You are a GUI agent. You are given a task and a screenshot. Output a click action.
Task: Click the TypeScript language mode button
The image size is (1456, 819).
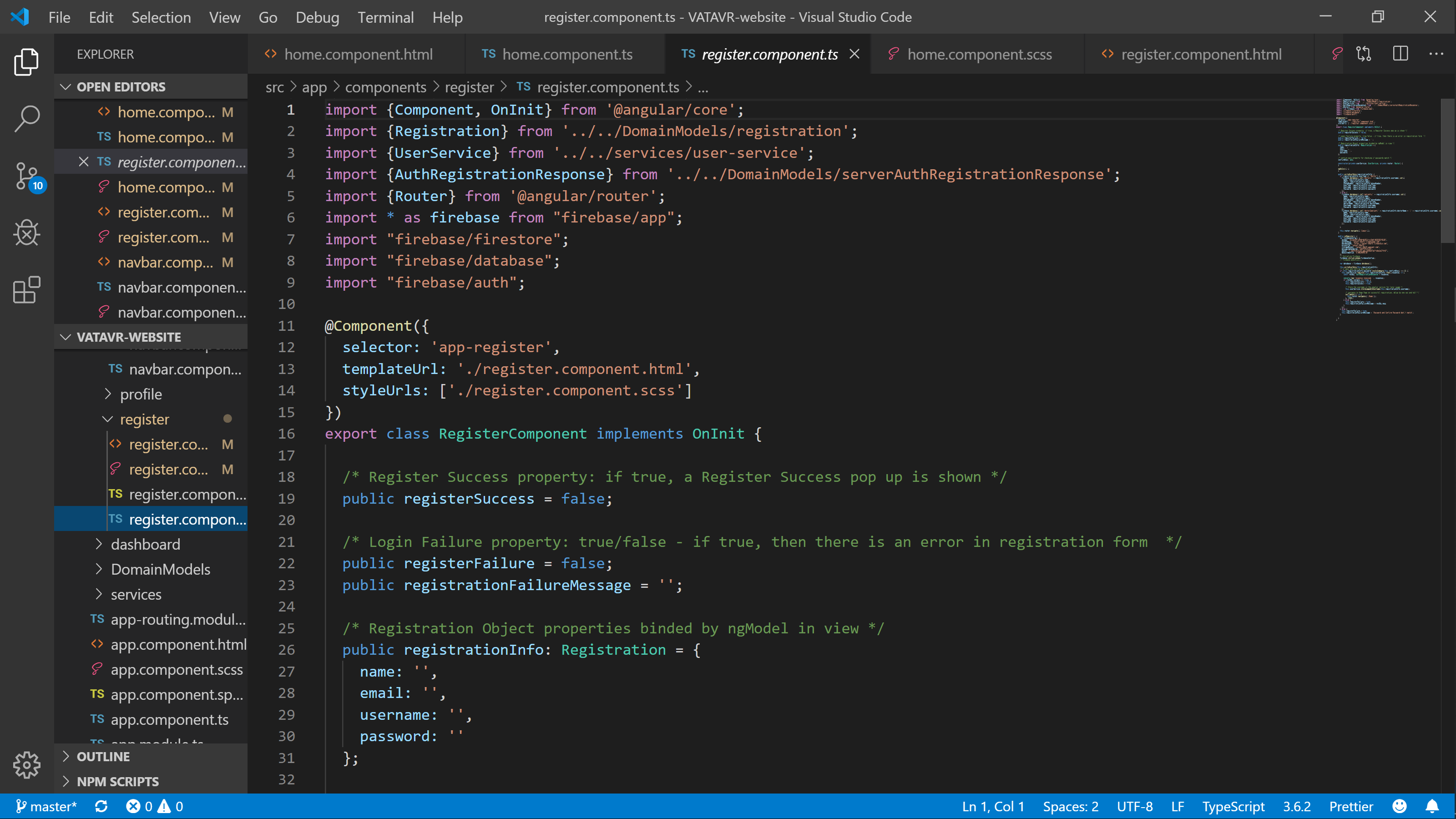pos(1233,807)
